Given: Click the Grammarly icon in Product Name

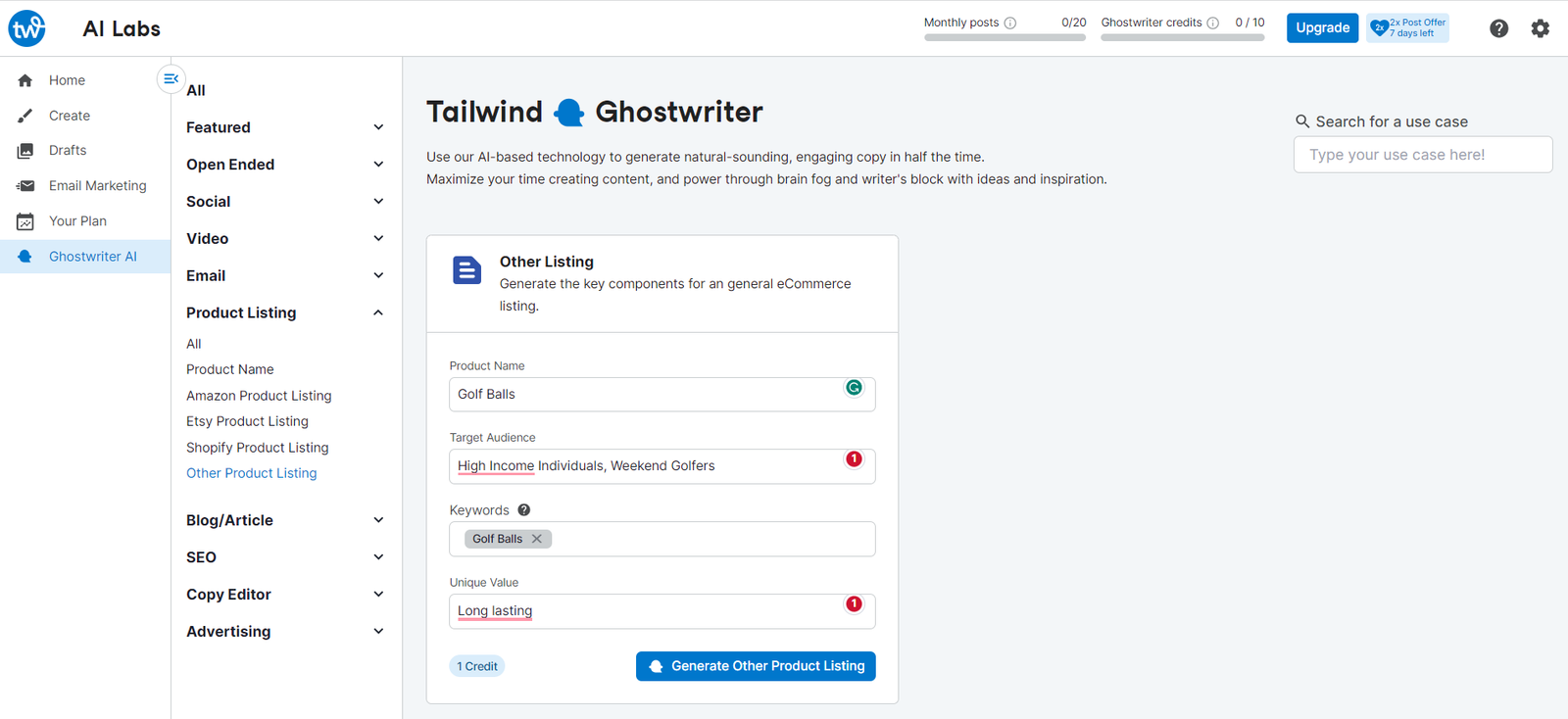Looking at the screenshot, I should click(854, 388).
